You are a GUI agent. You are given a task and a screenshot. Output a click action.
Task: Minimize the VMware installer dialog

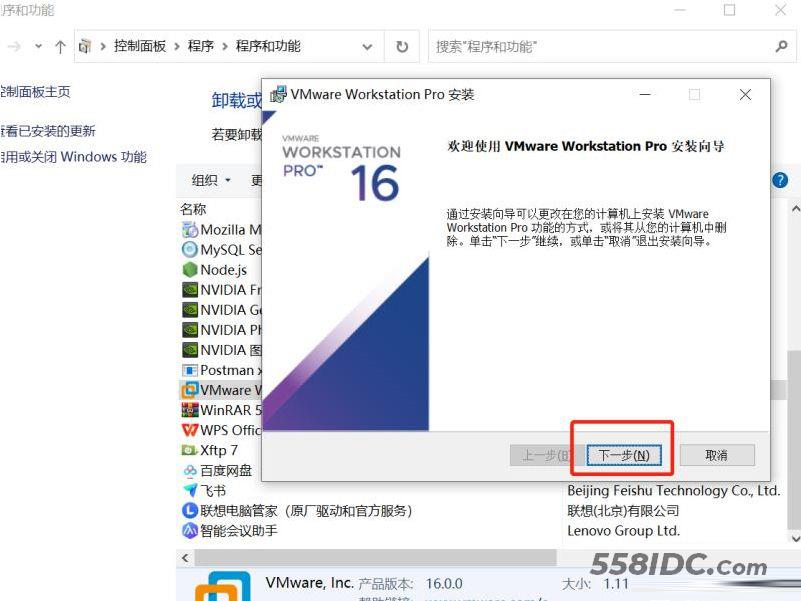(x=645, y=95)
